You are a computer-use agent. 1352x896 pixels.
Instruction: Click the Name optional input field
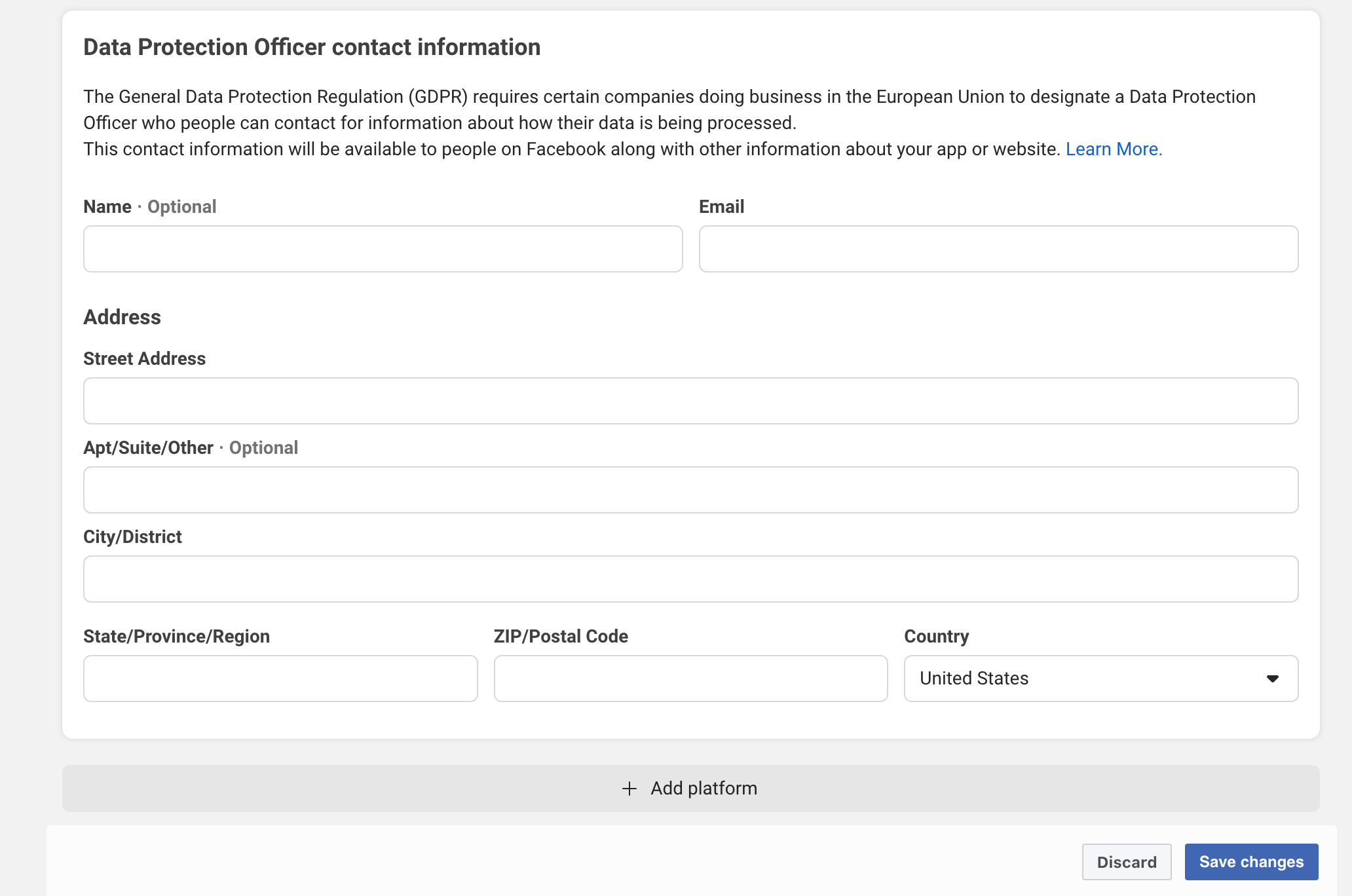point(383,249)
